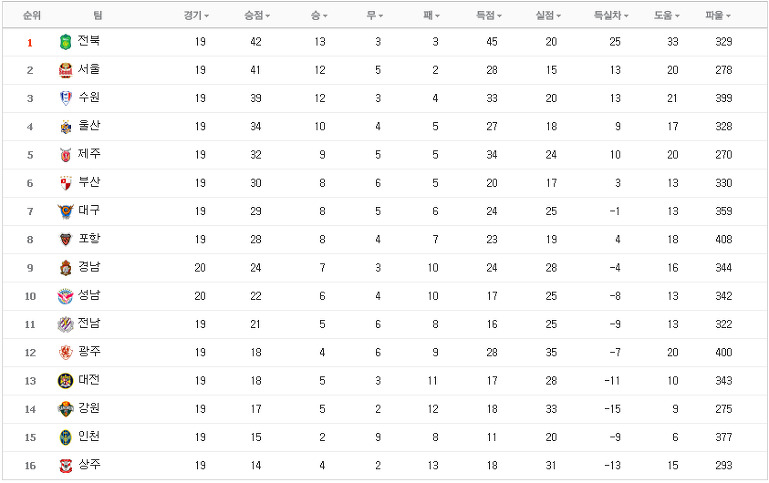769x483 pixels.
Task: Click the 전북 team emblem icon
Action: click(x=65, y=42)
